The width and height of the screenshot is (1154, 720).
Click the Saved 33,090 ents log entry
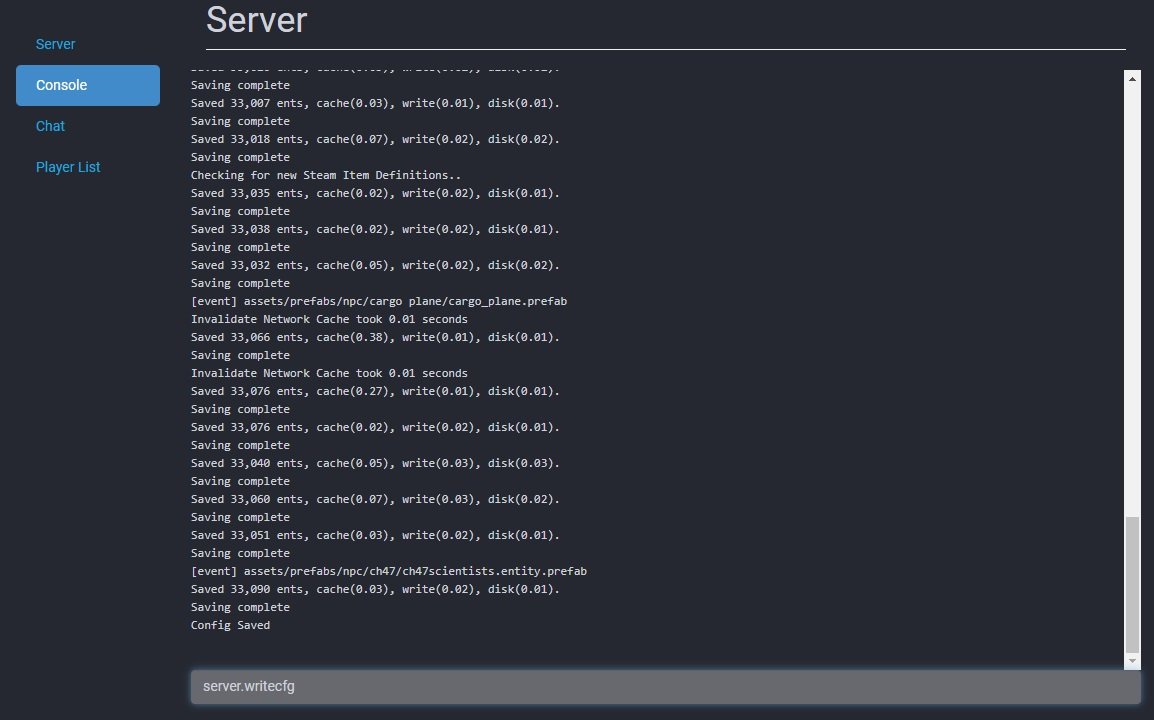click(375, 589)
